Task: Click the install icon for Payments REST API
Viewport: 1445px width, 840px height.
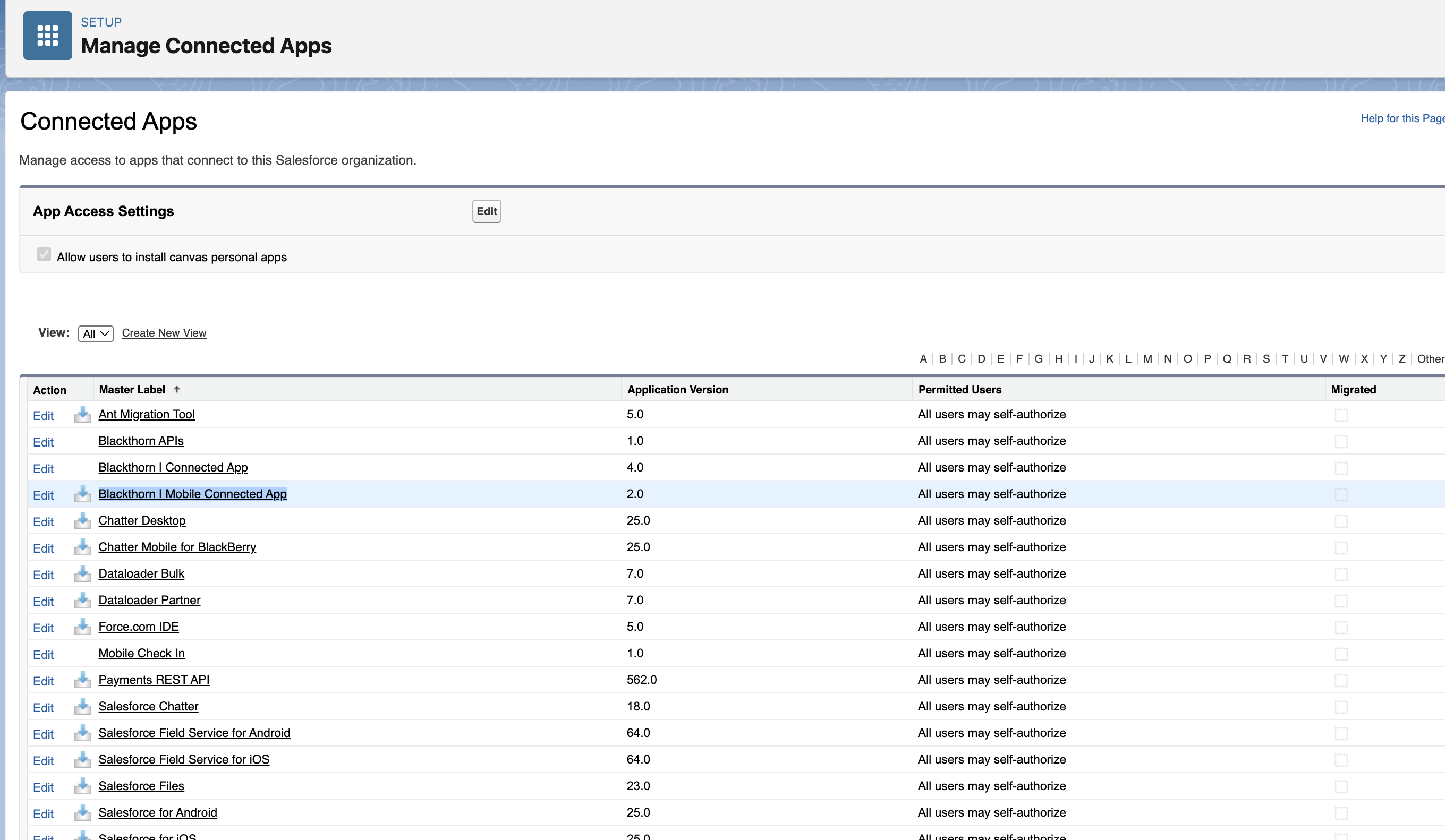Action: coord(82,680)
